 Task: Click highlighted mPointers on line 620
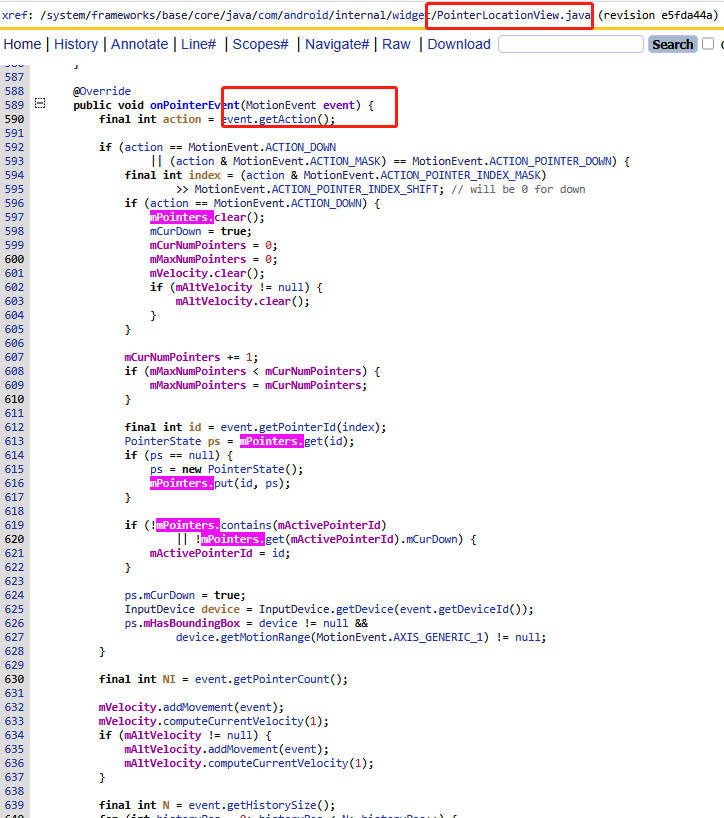click(x=233, y=539)
